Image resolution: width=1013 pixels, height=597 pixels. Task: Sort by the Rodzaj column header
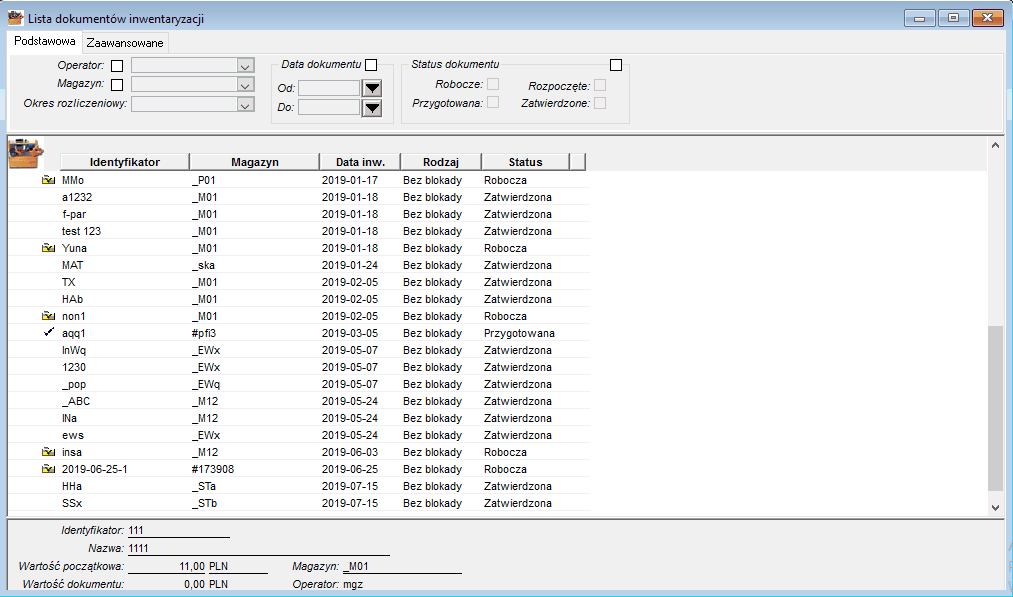441,162
